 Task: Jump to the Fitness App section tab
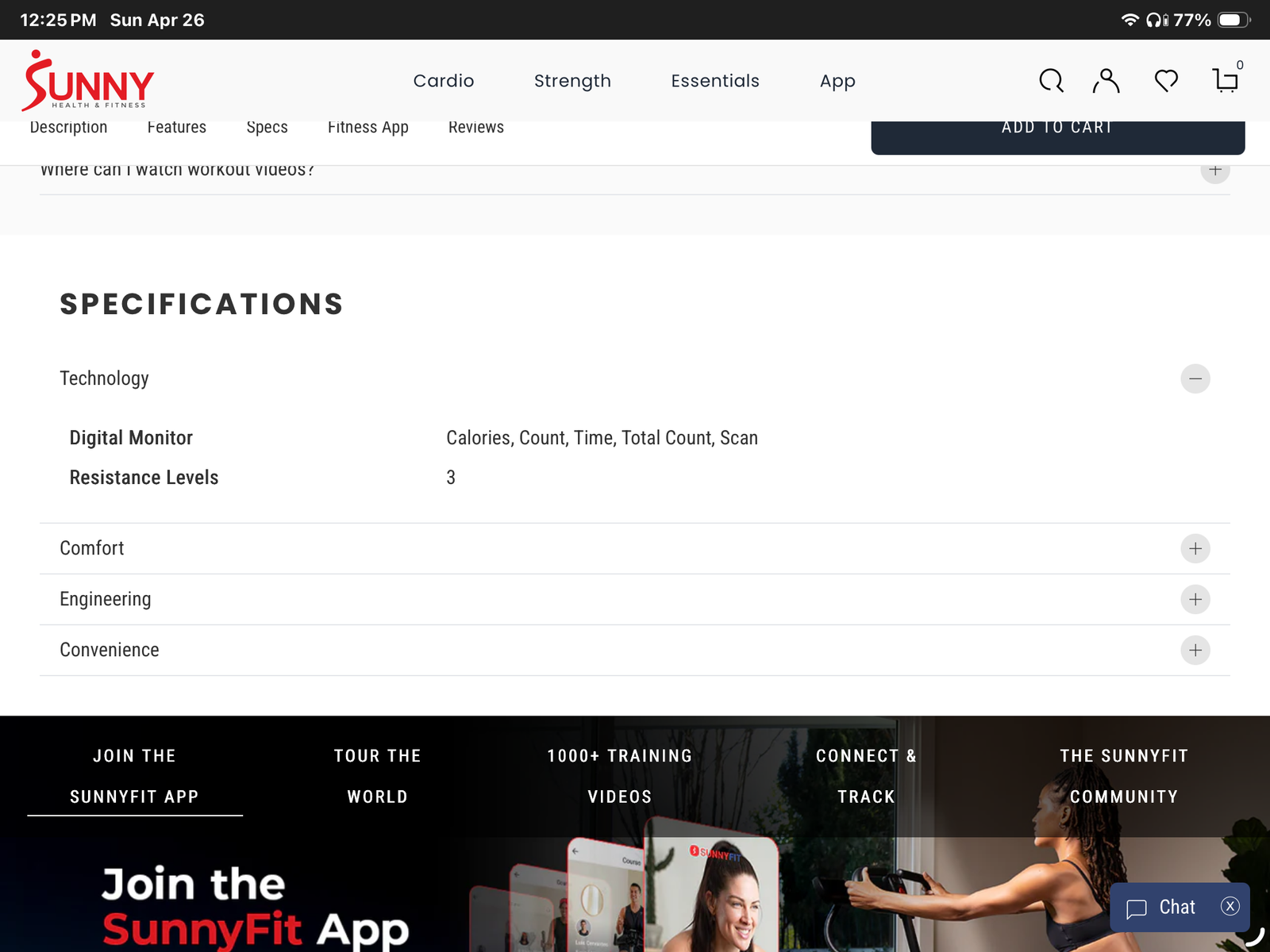pyautogui.click(x=368, y=128)
